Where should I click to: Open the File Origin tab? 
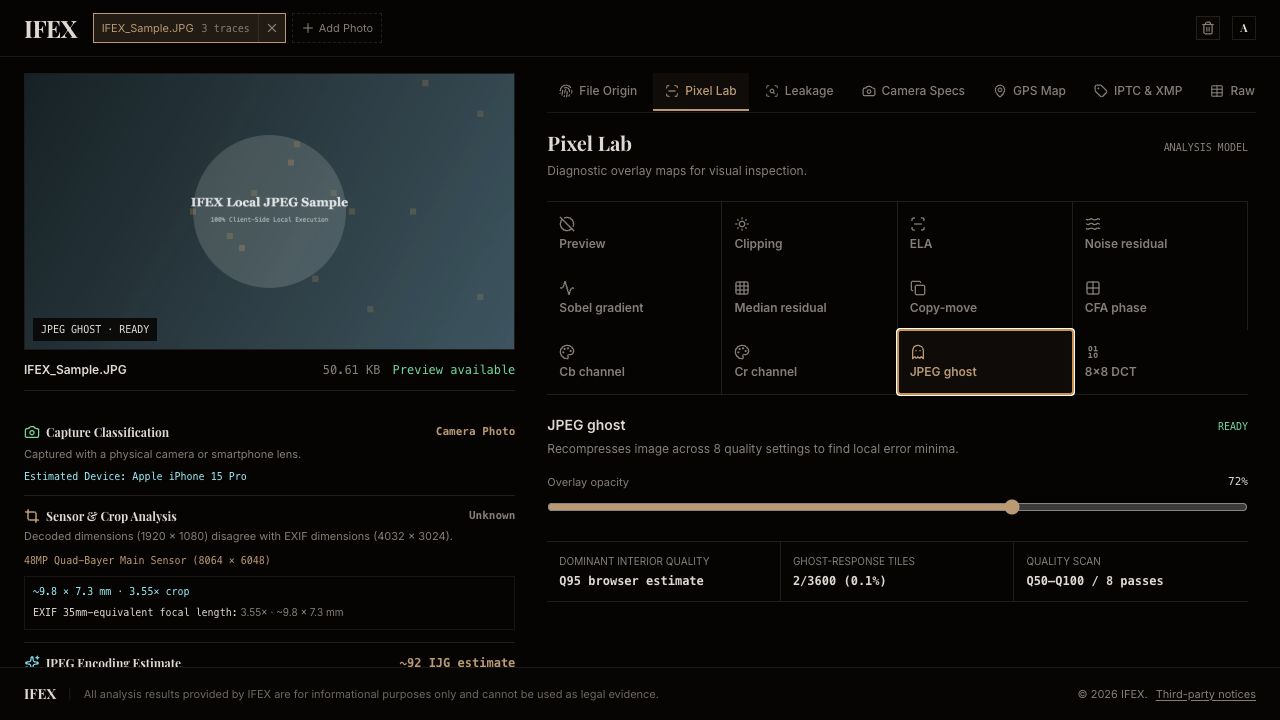(x=598, y=91)
